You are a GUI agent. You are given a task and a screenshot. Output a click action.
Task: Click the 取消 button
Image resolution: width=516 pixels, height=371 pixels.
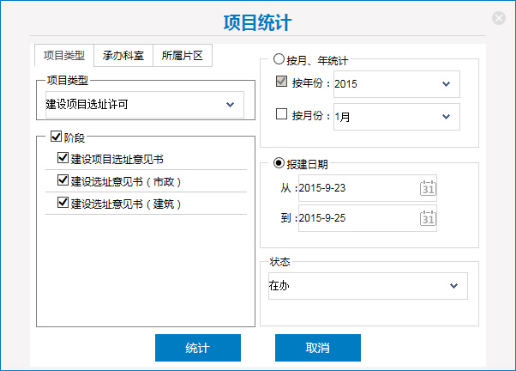318,348
